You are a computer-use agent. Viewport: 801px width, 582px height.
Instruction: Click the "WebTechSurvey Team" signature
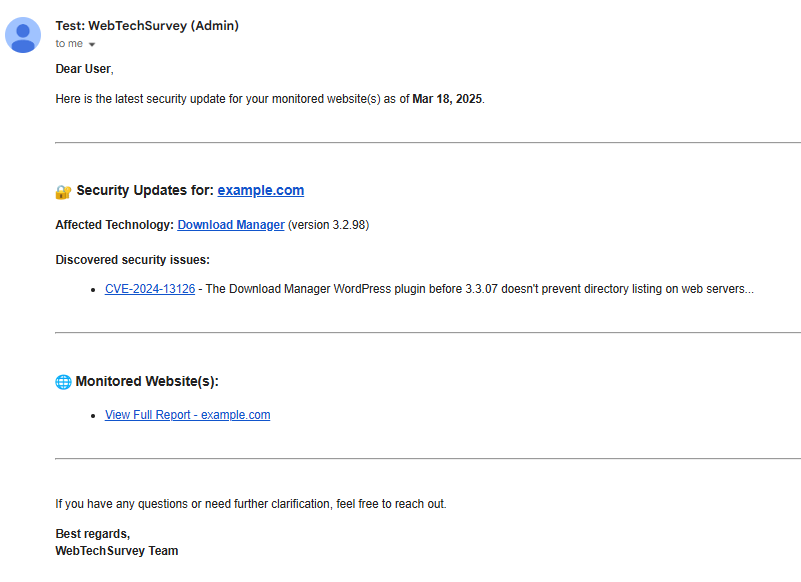[x=116, y=550]
